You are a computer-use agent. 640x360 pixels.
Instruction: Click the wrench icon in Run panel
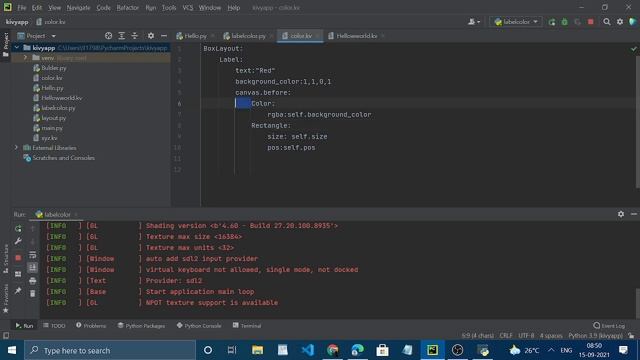tap(18, 241)
